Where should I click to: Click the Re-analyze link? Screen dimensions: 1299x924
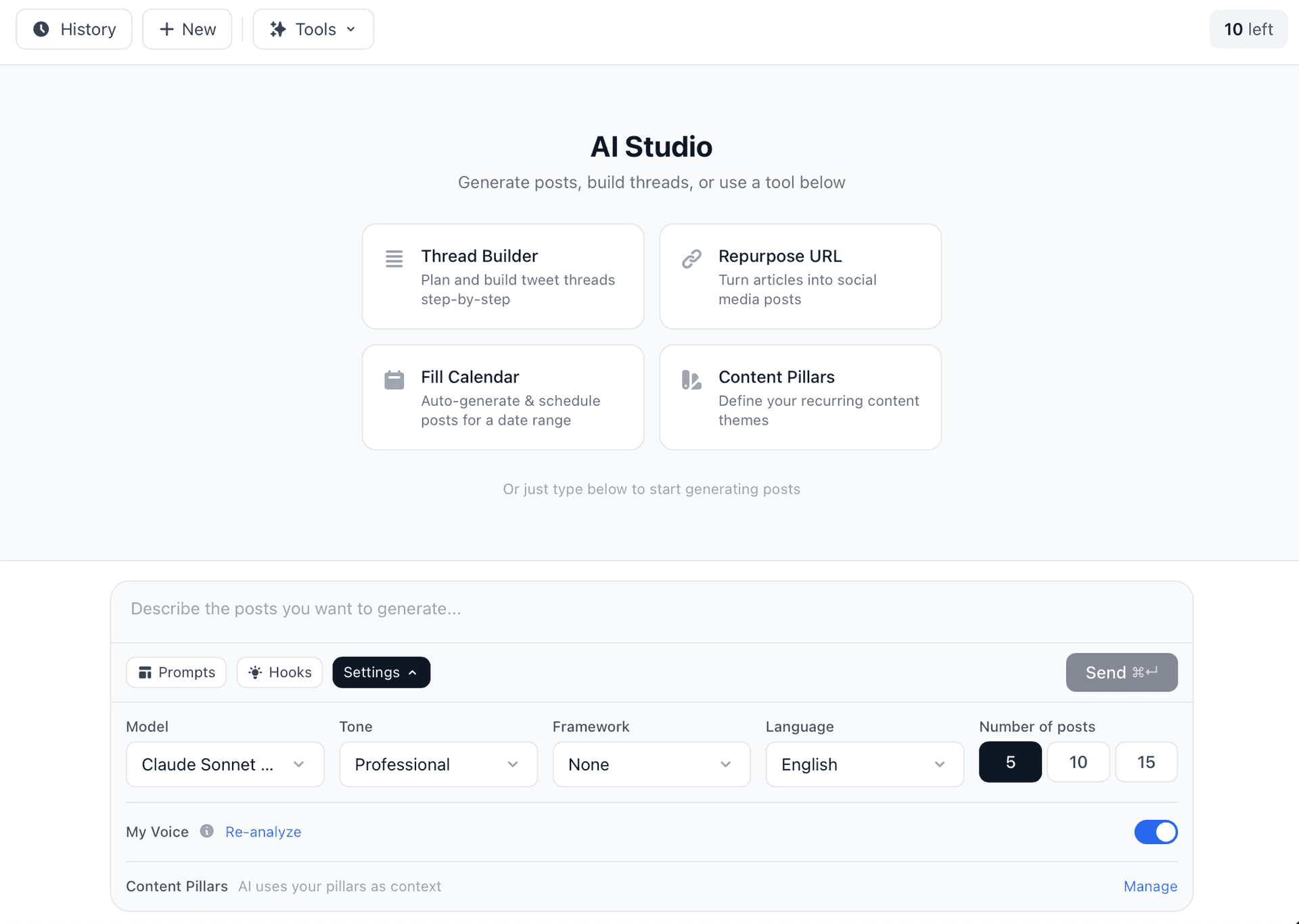coord(263,832)
